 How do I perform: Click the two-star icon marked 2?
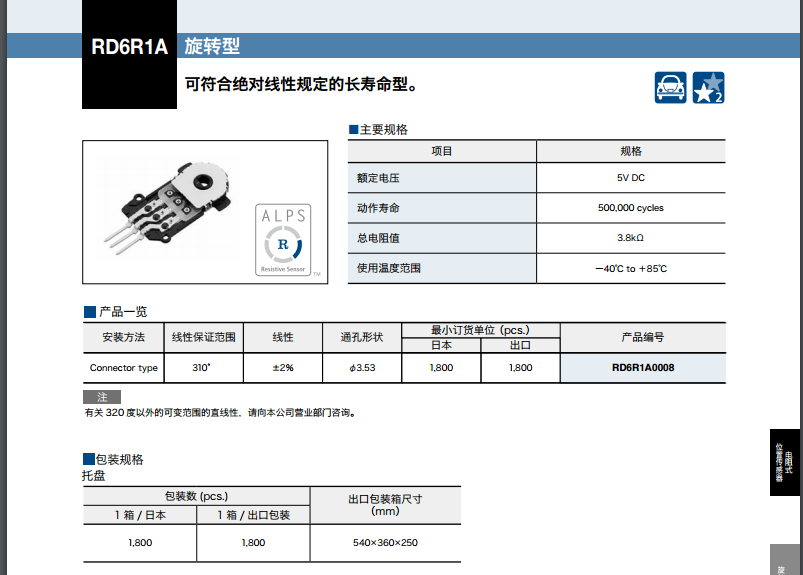pos(708,88)
